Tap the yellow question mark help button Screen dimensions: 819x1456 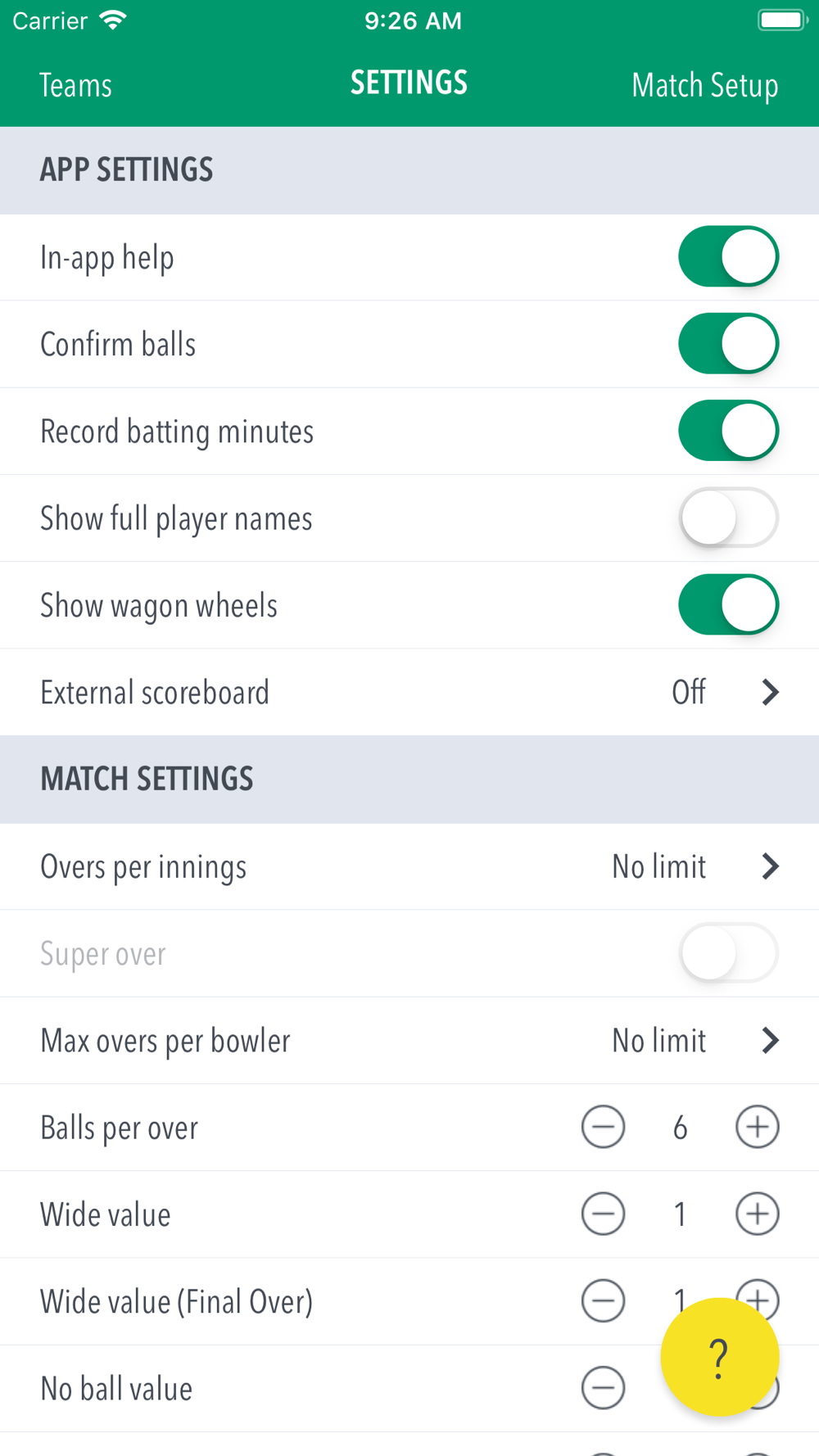pos(719,1357)
